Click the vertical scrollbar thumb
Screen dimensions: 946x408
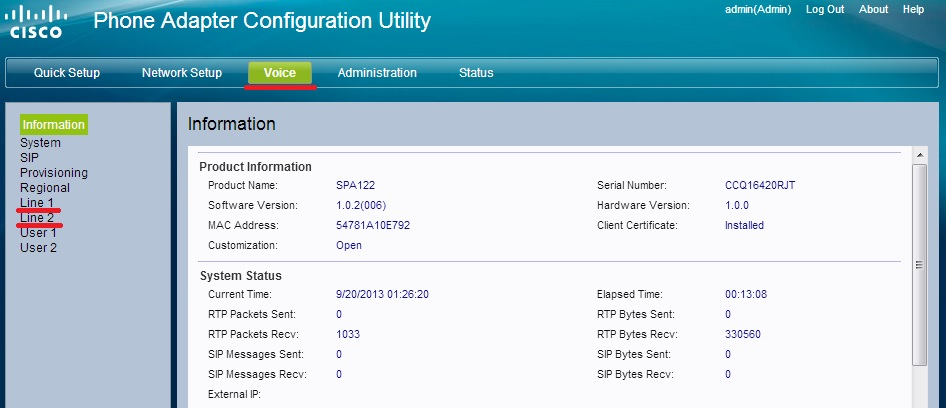919,264
